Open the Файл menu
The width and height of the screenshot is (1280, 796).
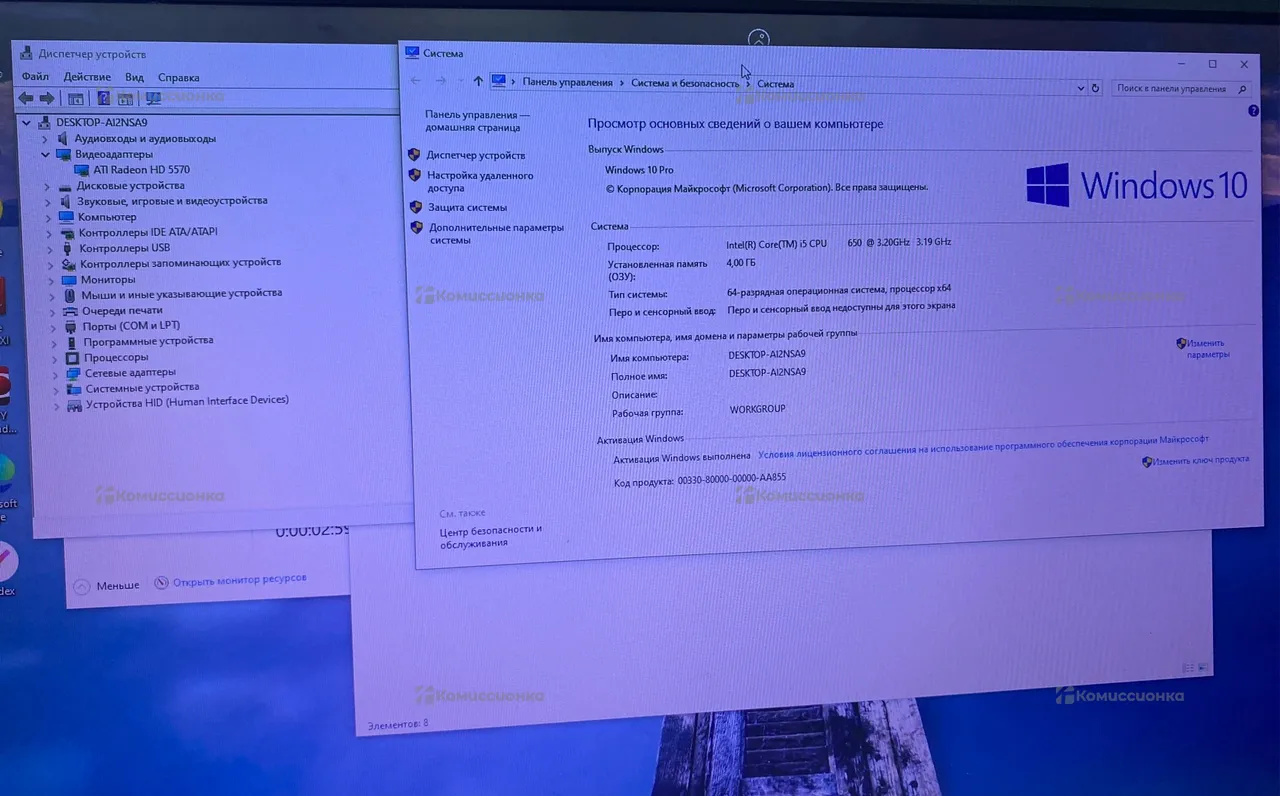(35, 77)
